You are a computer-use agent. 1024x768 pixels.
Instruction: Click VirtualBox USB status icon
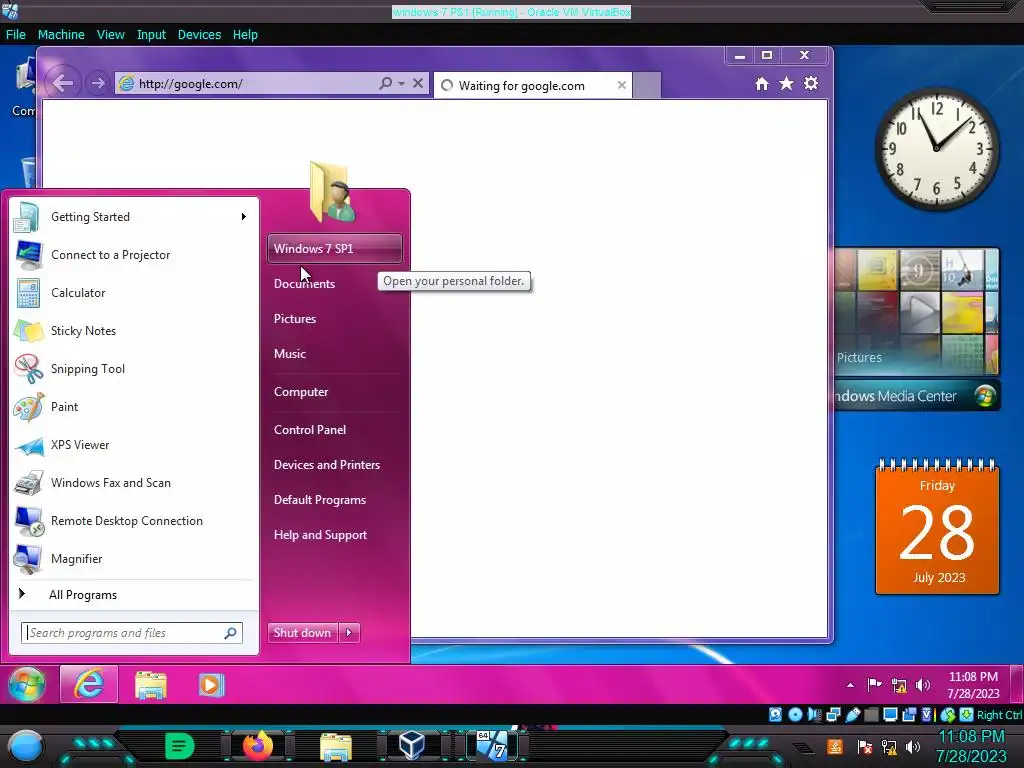[852, 714]
